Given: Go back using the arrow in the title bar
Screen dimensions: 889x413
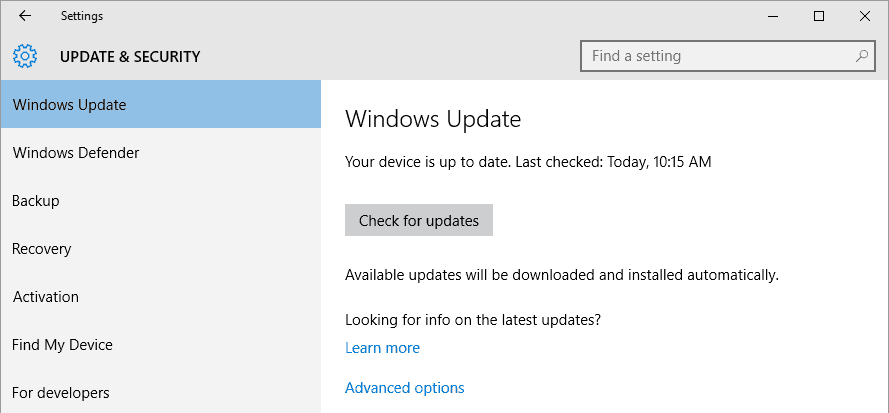Looking at the screenshot, I should point(25,16).
